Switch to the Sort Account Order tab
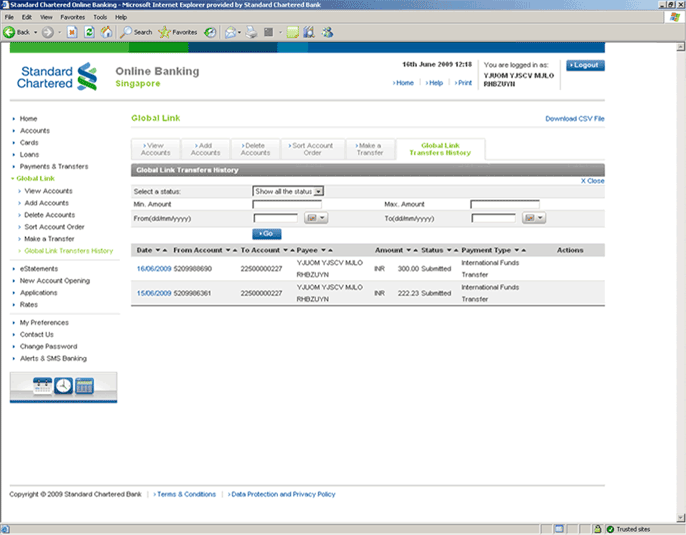The width and height of the screenshot is (686, 535). pos(313,149)
